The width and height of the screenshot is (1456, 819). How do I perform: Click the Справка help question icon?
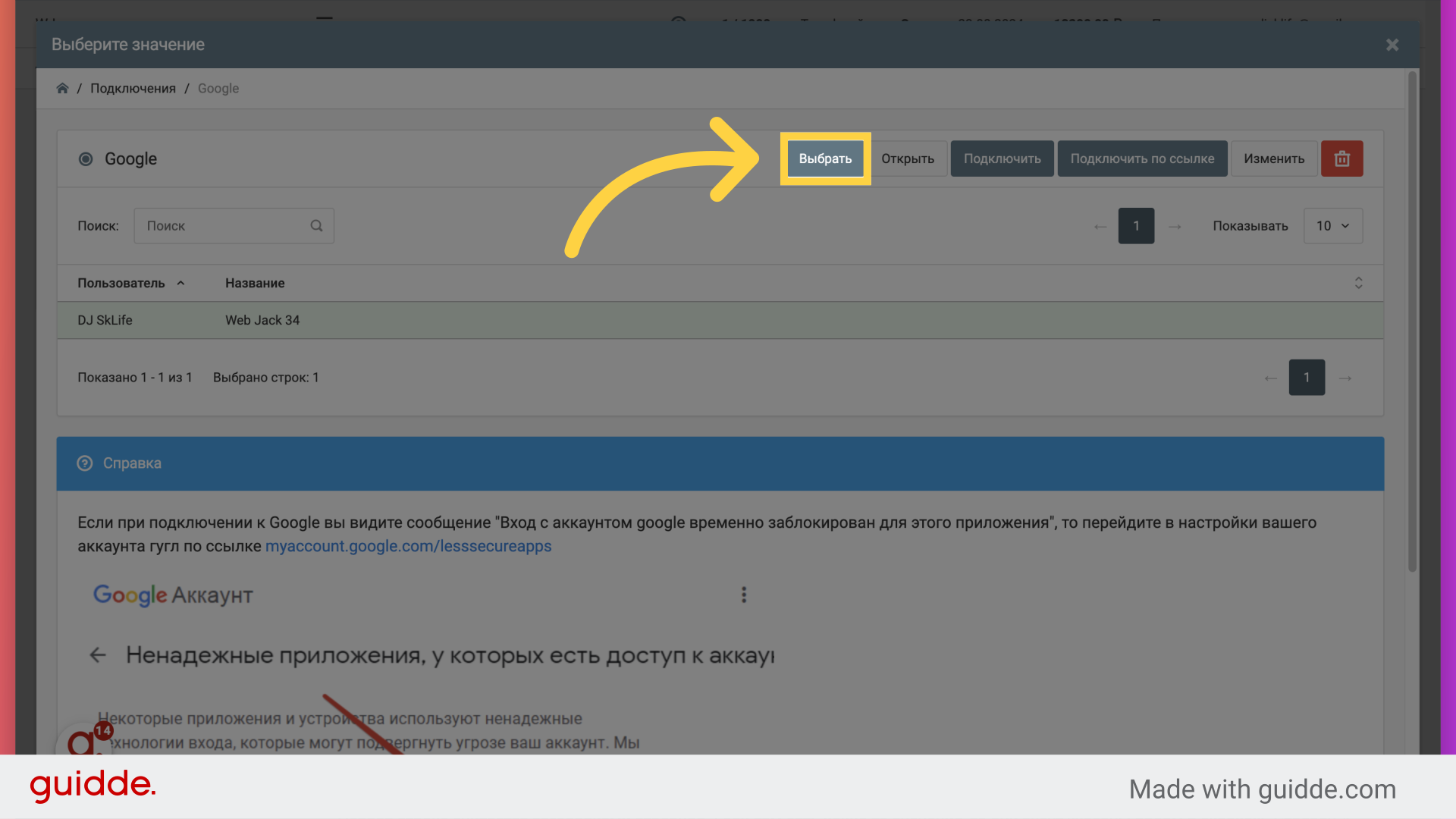point(85,463)
